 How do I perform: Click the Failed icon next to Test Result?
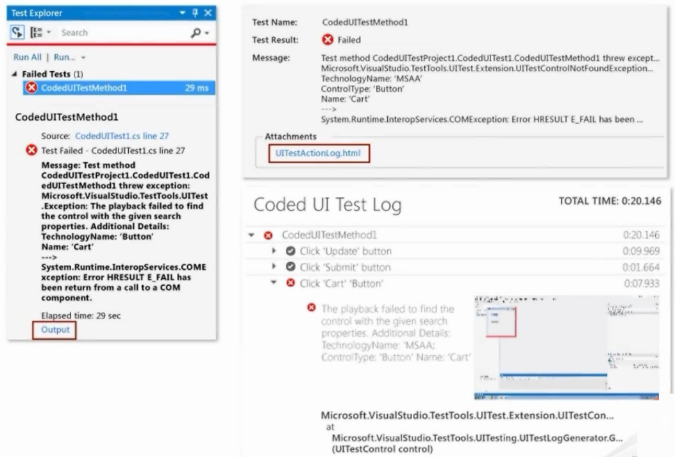point(328,40)
